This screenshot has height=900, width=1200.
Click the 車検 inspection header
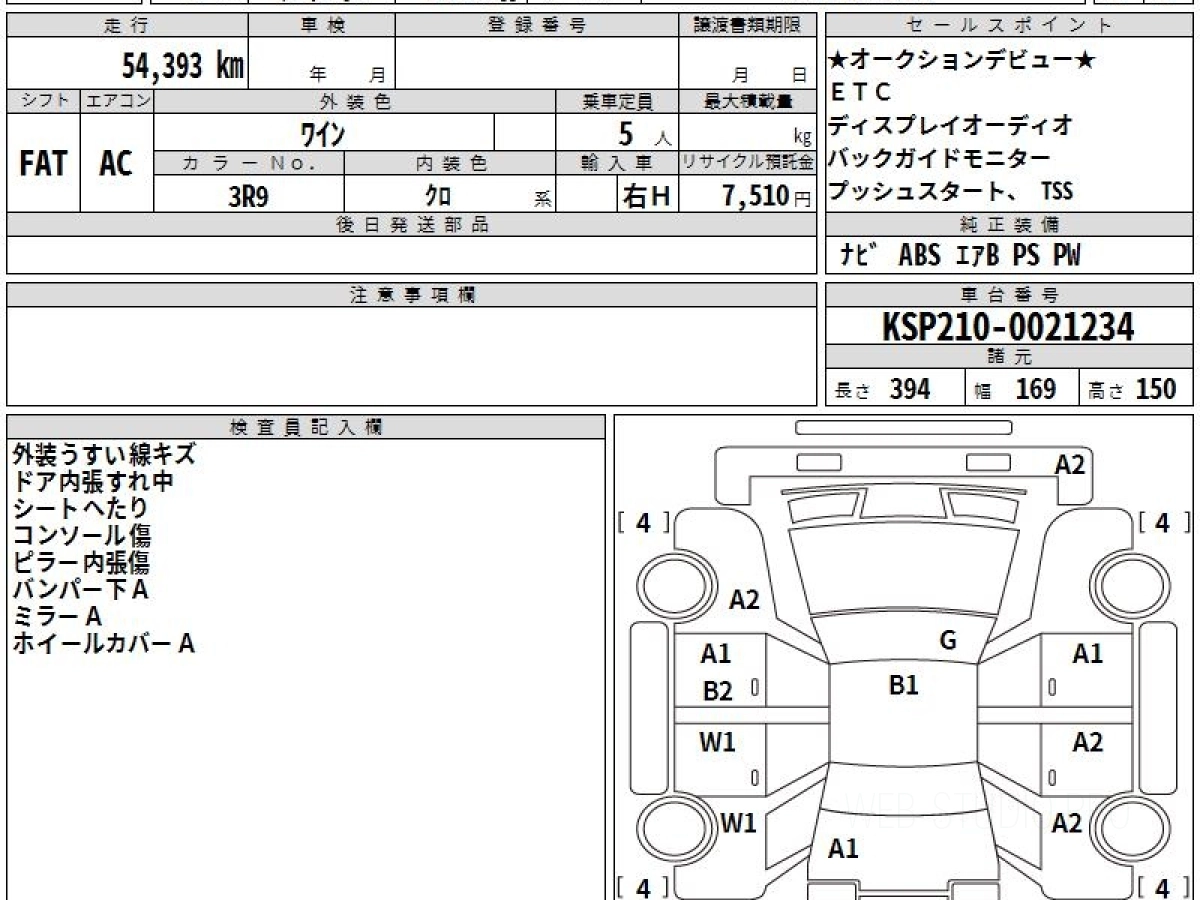coord(322,26)
